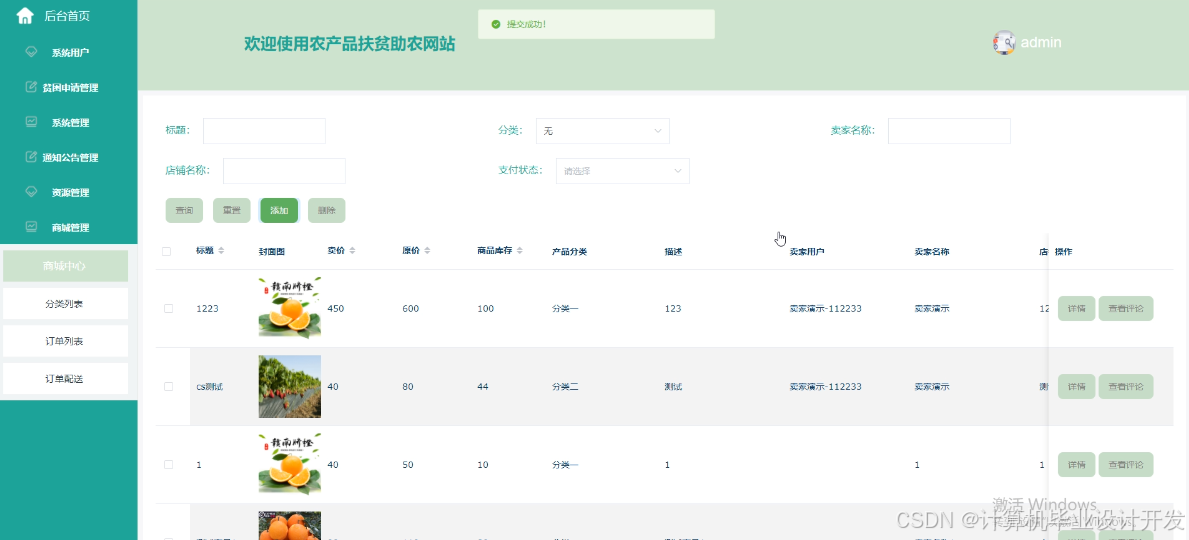This screenshot has height=540, width=1189.
Task: Click the edit icon next to 通知公告管理
Action: (x=31, y=157)
